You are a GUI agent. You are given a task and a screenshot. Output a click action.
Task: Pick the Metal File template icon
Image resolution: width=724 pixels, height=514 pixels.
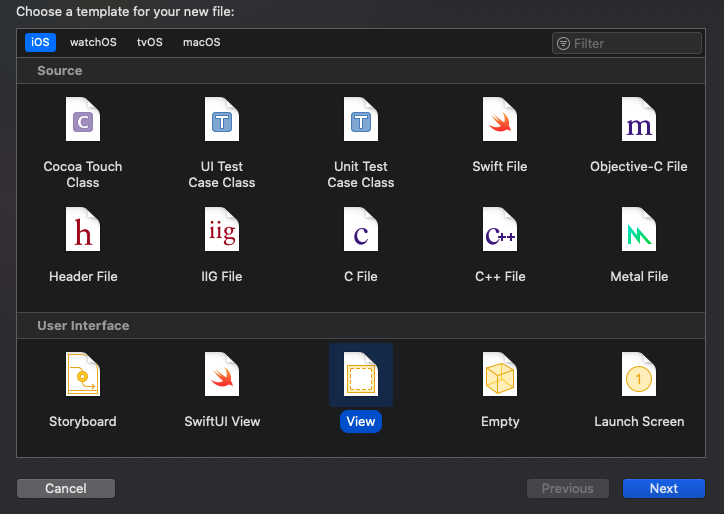click(x=639, y=229)
